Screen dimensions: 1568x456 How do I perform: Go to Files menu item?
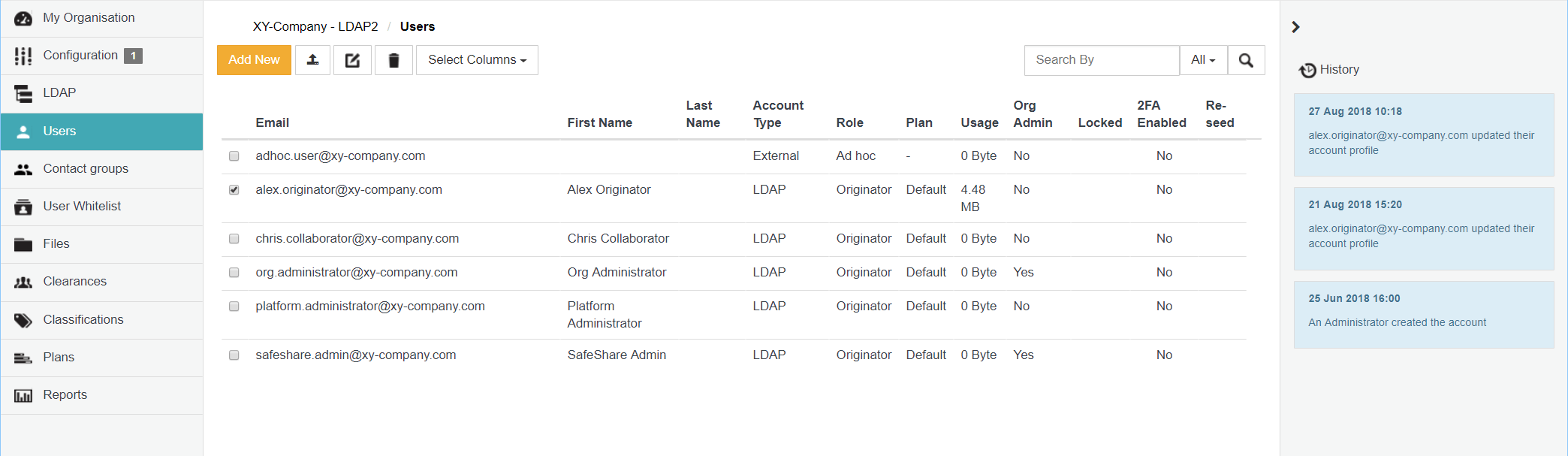101,244
